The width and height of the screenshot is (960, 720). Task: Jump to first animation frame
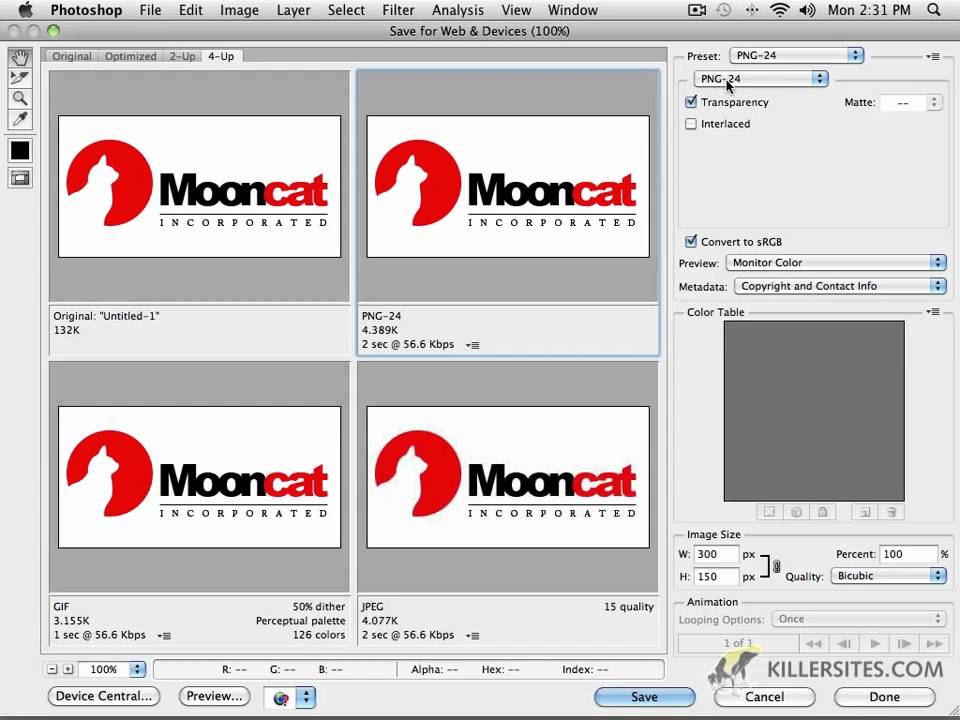814,643
